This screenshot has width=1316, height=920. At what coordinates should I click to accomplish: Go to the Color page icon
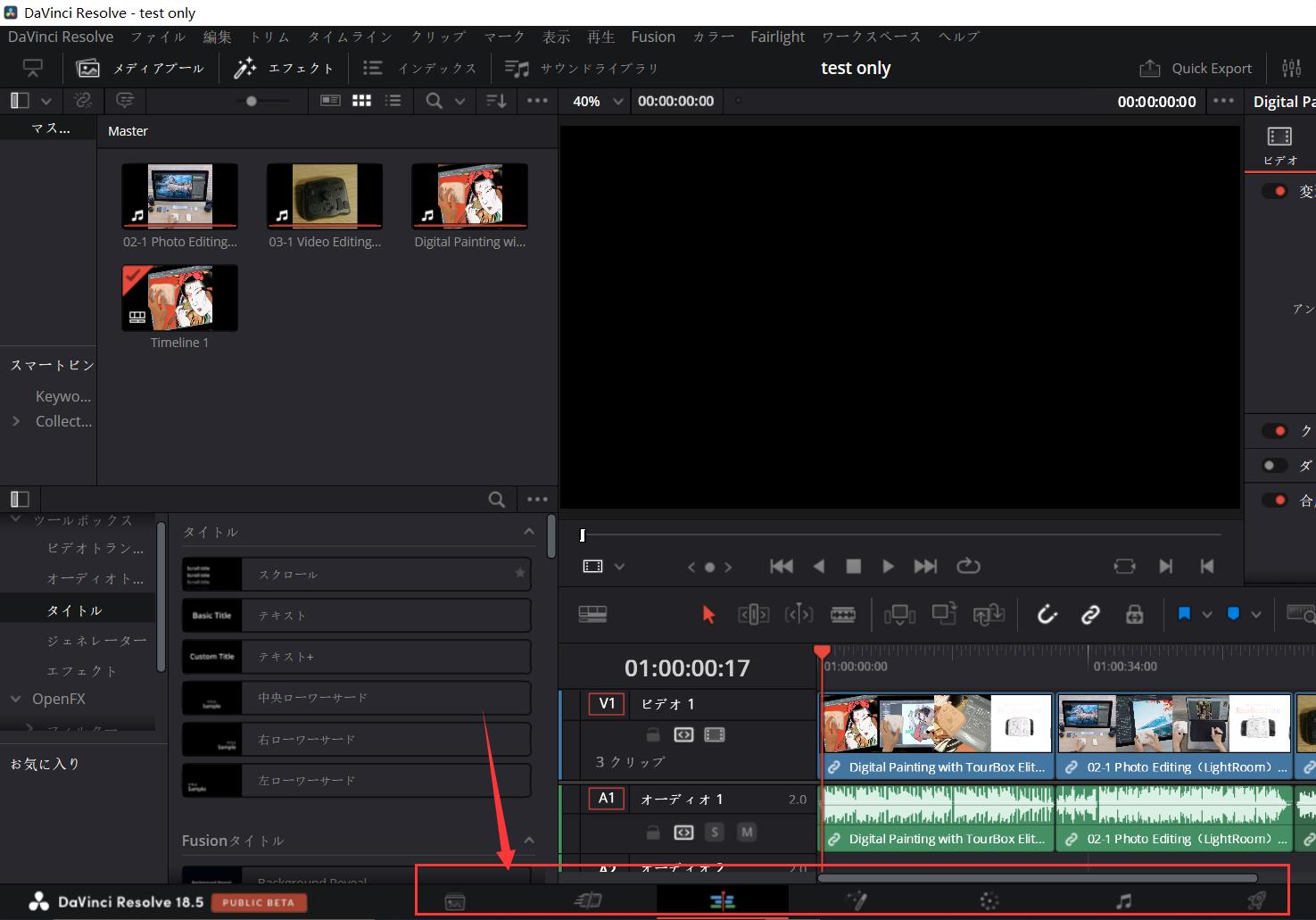989,901
